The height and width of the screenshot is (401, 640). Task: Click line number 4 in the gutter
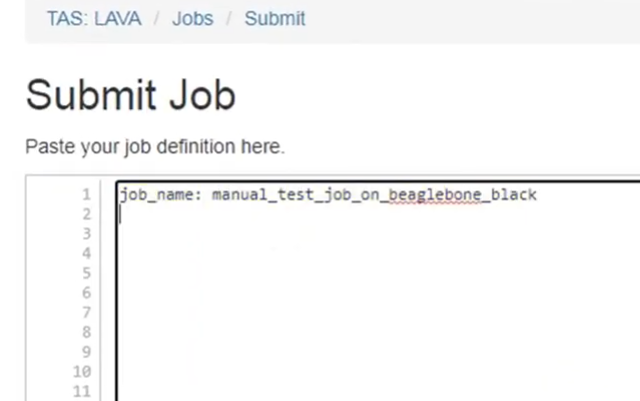click(87, 253)
